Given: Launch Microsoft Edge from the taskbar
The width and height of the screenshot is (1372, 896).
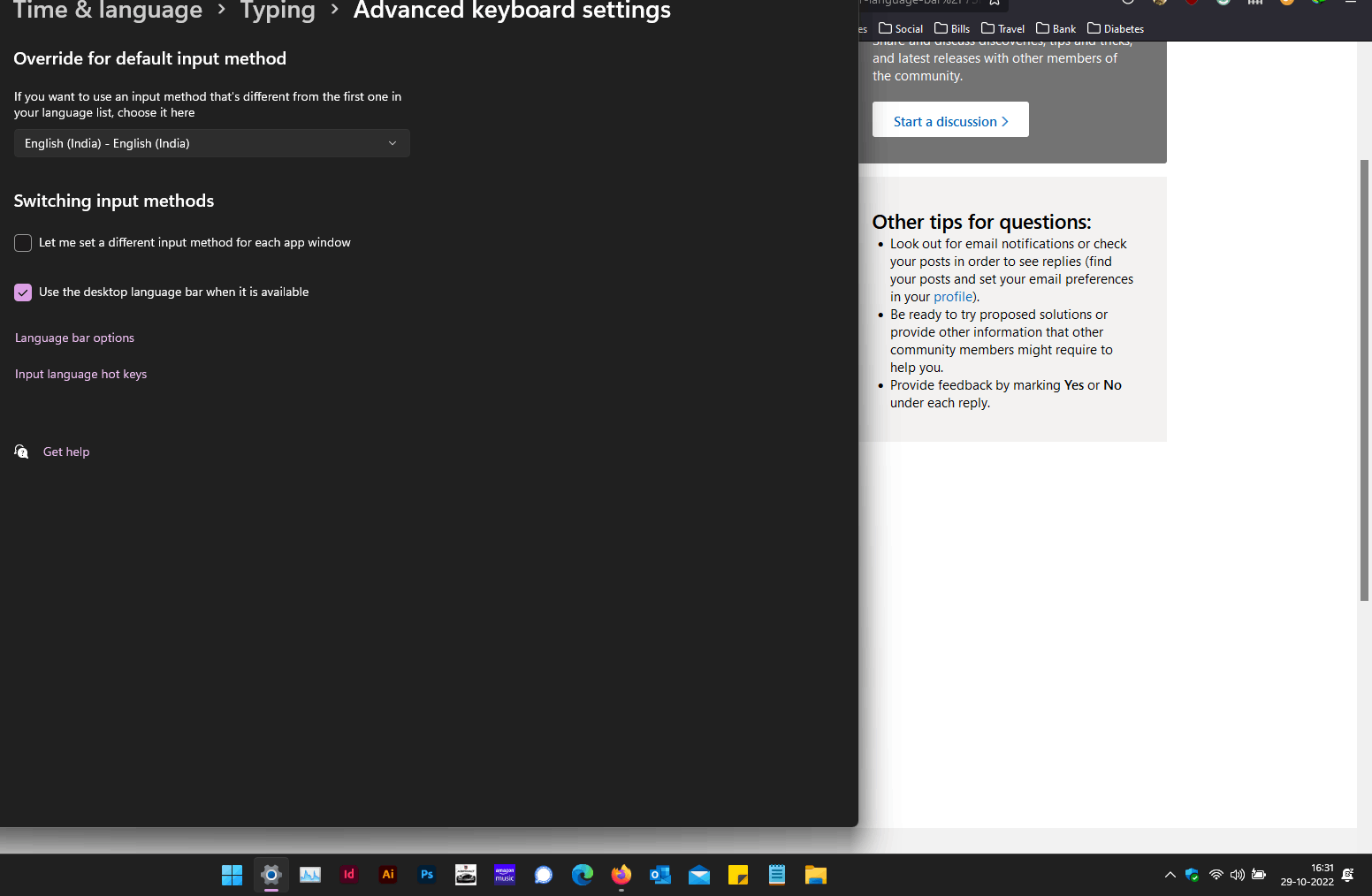Looking at the screenshot, I should tap(583, 875).
